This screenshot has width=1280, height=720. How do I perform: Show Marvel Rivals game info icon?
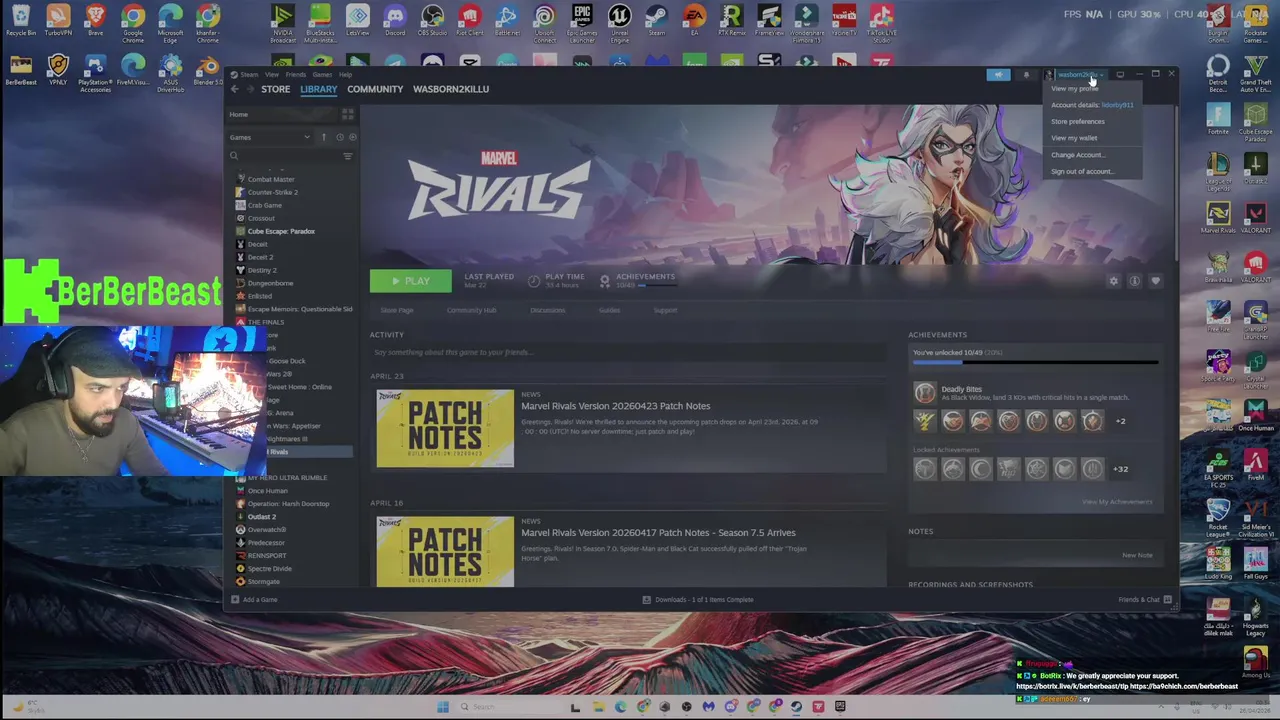pos(1134,281)
